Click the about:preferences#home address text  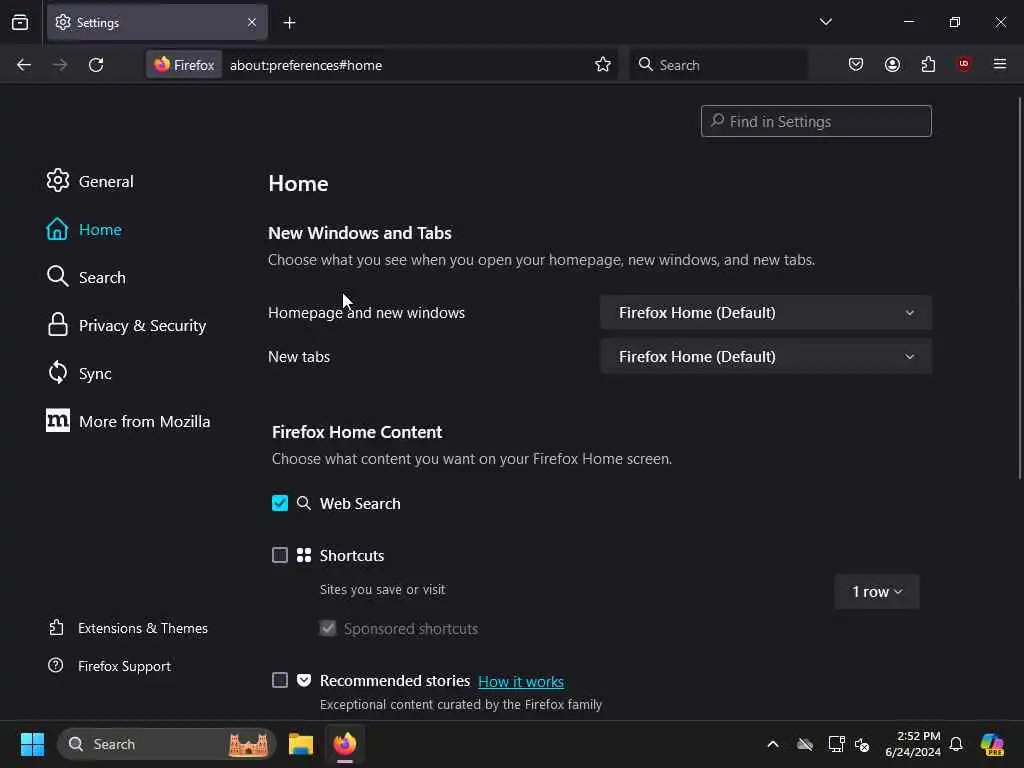pyautogui.click(x=306, y=65)
